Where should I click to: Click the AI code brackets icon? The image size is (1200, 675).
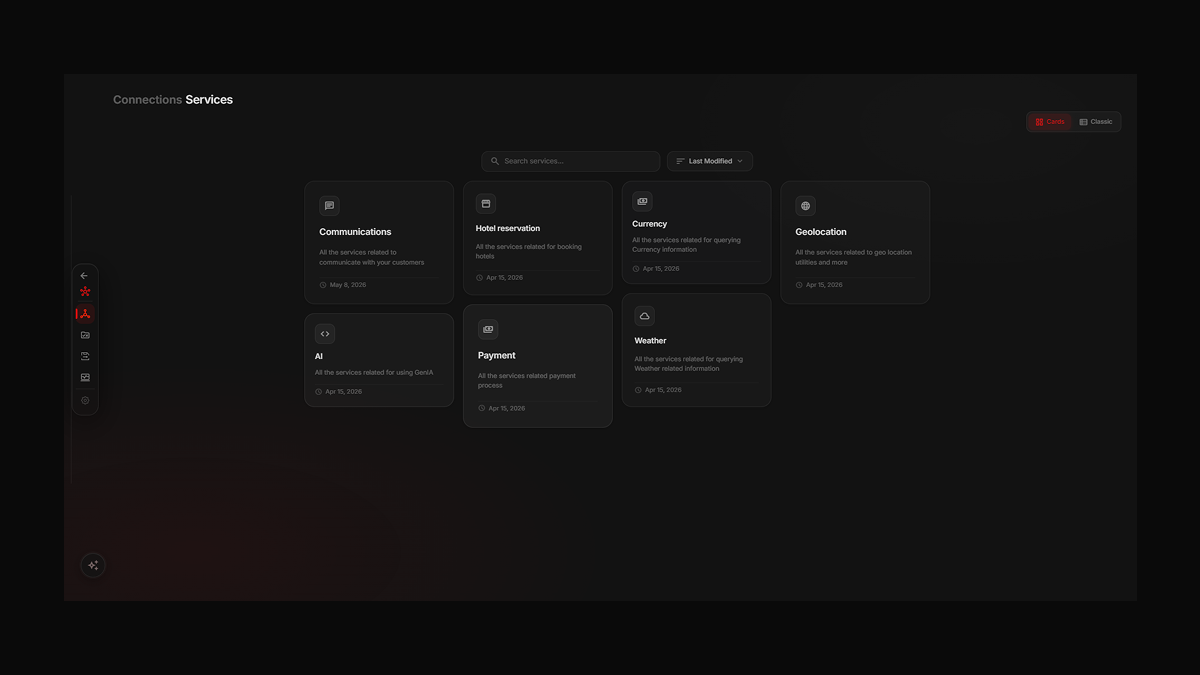click(x=325, y=334)
